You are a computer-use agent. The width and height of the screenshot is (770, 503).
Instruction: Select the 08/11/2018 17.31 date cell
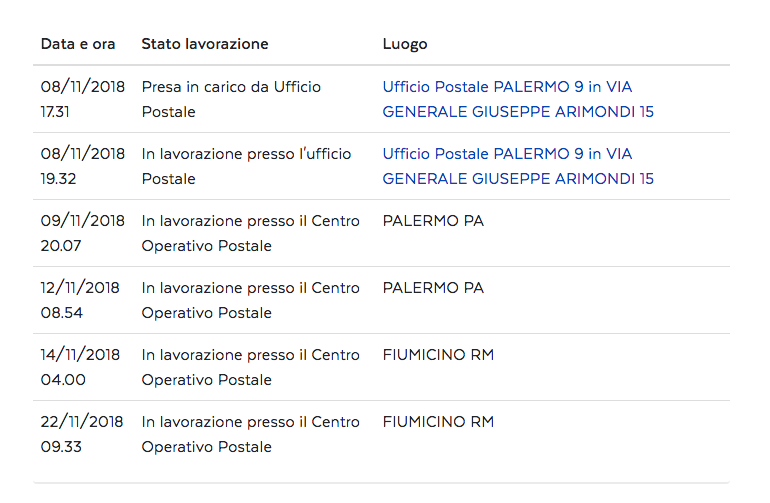pyautogui.click(x=82, y=99)
